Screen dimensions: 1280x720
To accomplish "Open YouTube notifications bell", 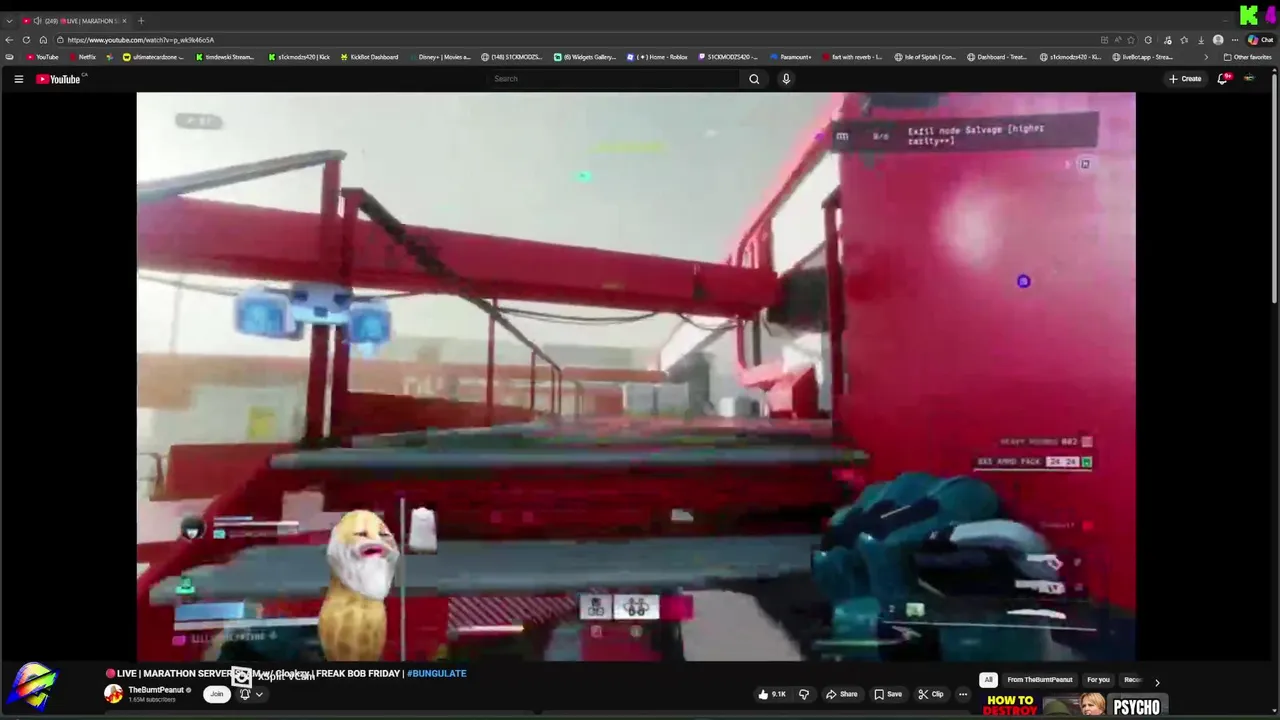I will (1222, 79).
